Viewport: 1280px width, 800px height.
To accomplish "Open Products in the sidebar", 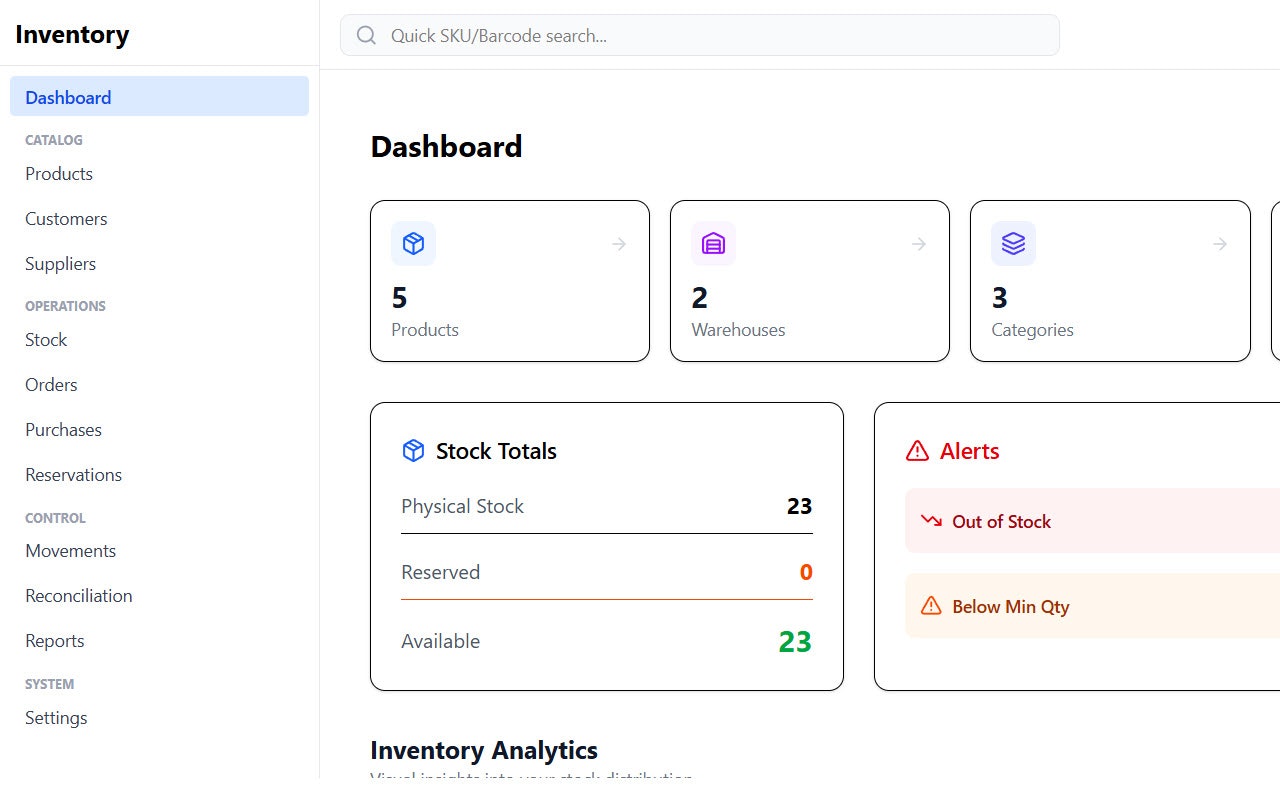I will pyautogui.click(x=159, y=174).
